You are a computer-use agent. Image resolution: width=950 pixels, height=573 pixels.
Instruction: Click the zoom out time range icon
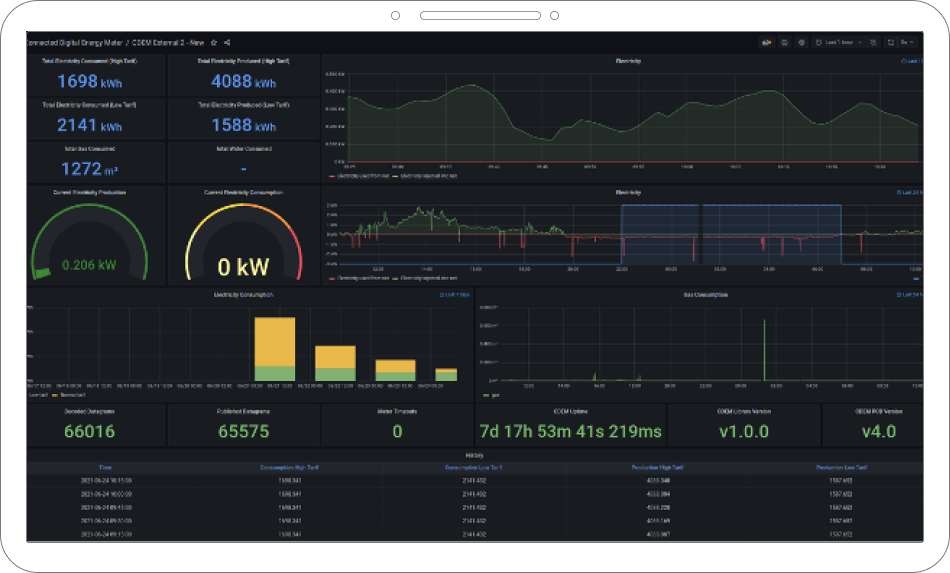[x=873, y=42]
